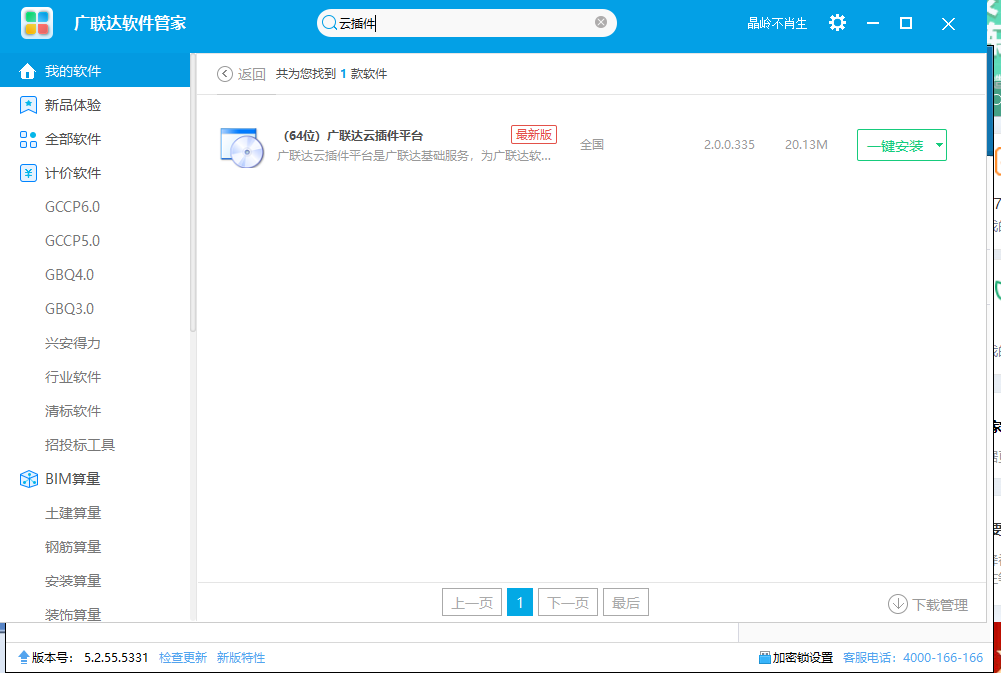Click the yen icon beside 计价软件
The width and height of the screenshot is (1001, 673).
pos(28,173)
